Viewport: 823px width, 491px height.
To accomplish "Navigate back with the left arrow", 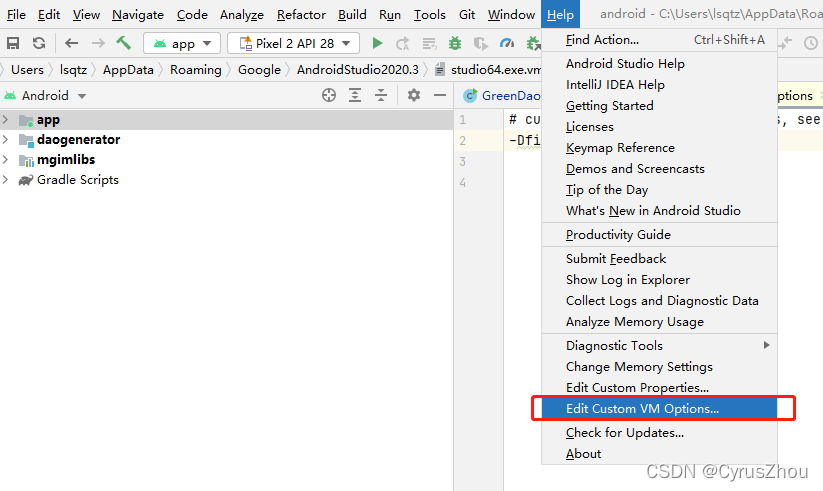I will [x=71, y=43].
